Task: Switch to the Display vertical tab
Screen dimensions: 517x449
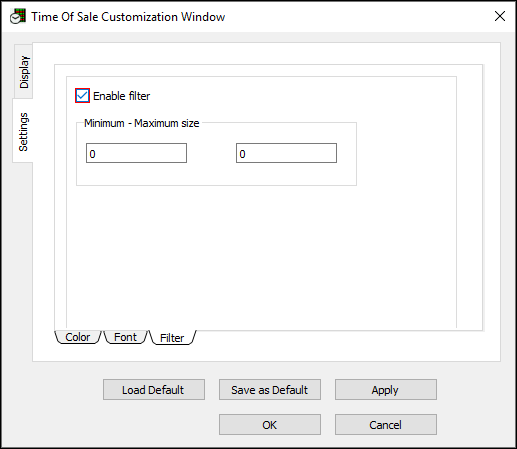Action: click(x=24, y=72)
